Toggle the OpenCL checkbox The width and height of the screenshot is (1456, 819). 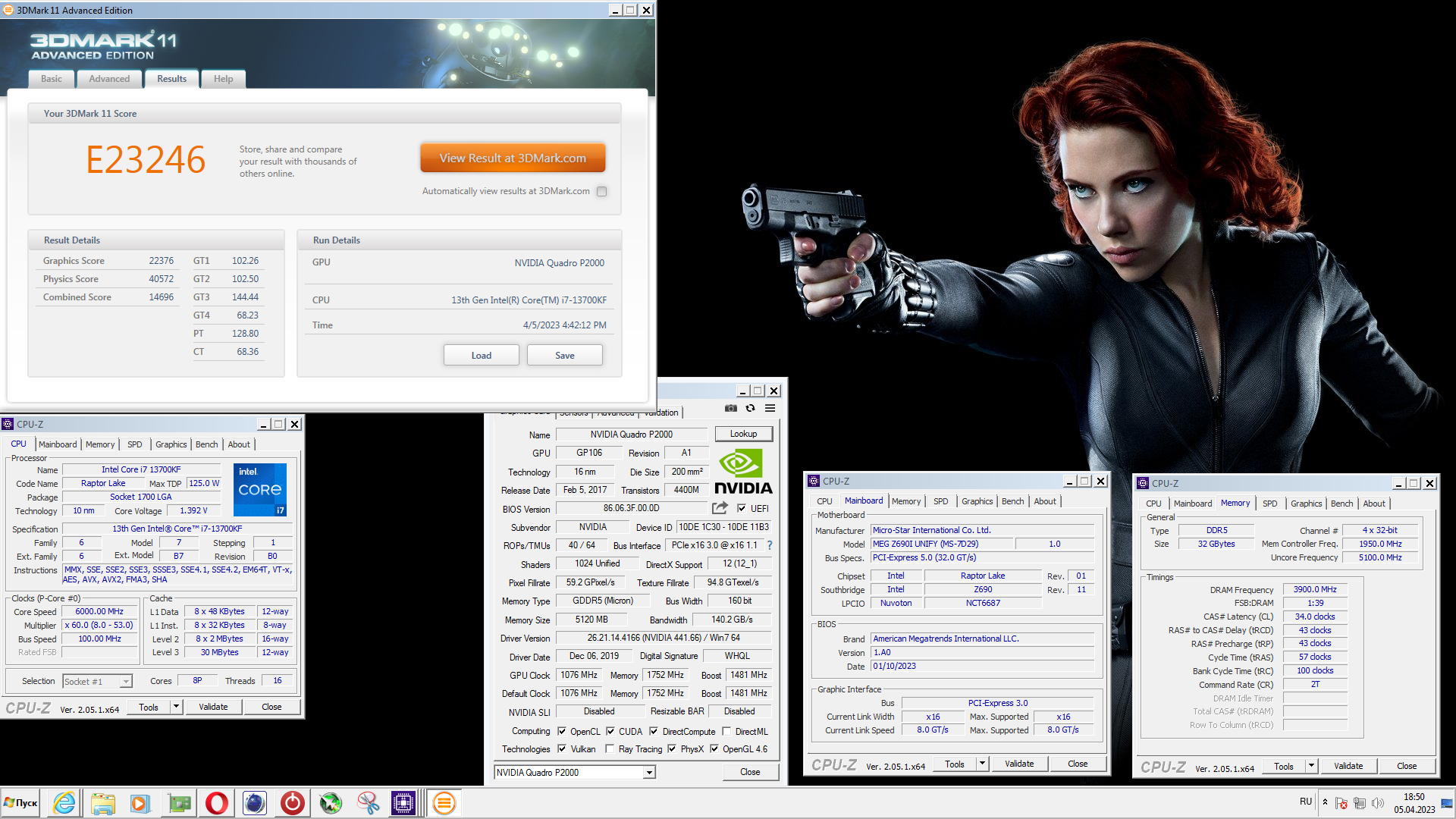click(562, 732)
